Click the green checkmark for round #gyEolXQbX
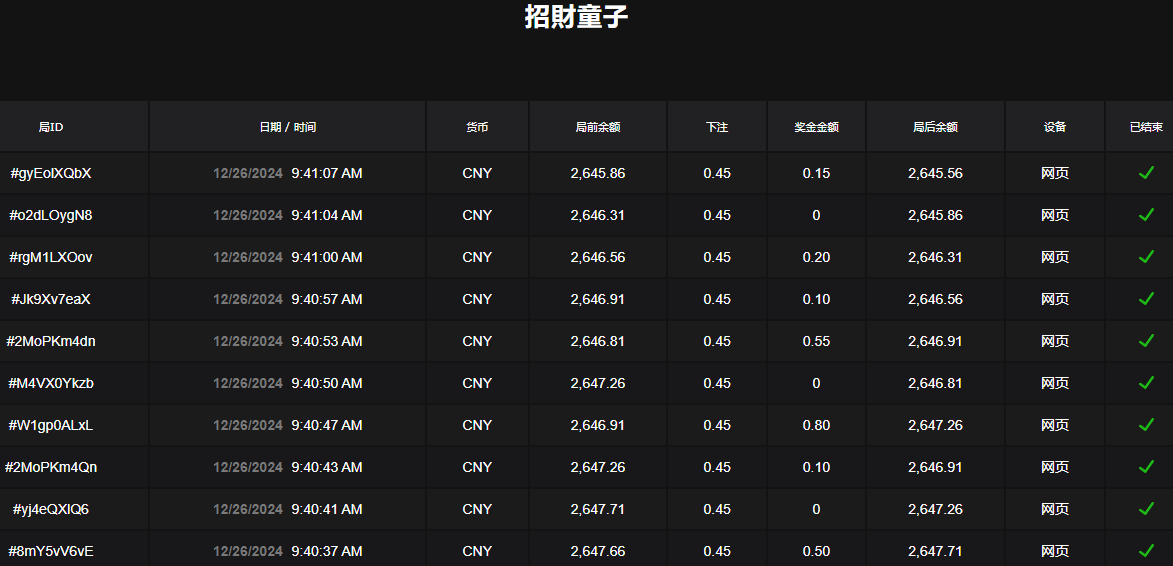The width and height of the screenshot is (1173, 566). (1146, 173)
